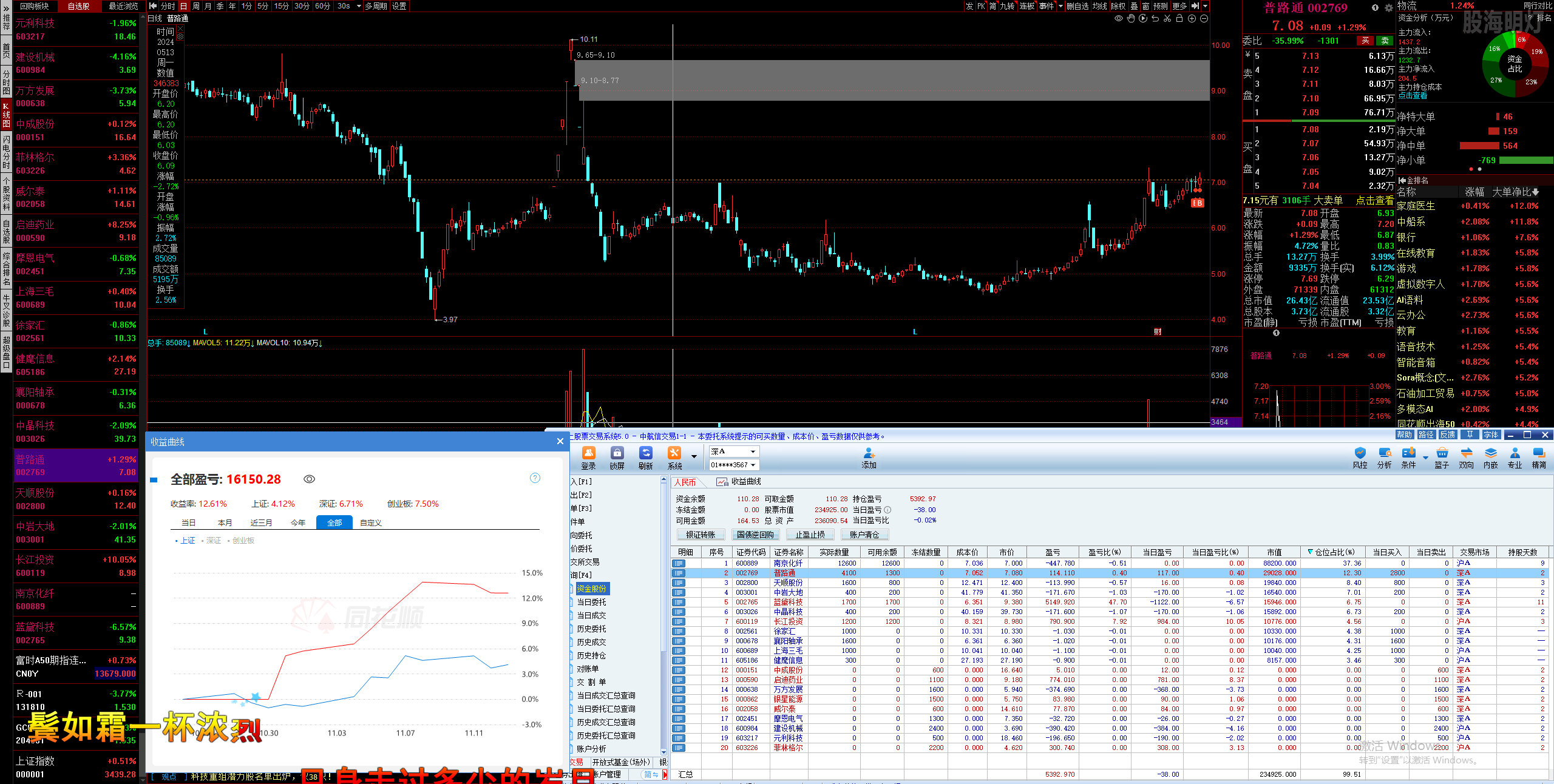Toggle eye icon beside 全部盈亏 amount

point(309,479)
